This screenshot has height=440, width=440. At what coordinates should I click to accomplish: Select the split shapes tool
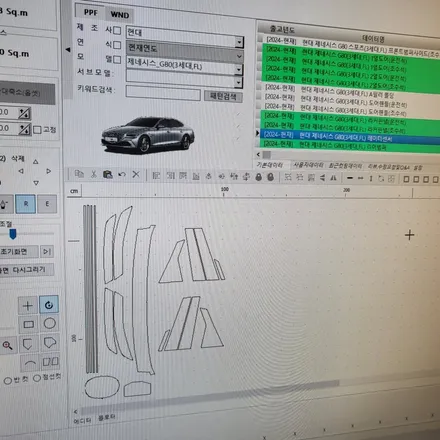pyautogui.click(x=51, y=361)
